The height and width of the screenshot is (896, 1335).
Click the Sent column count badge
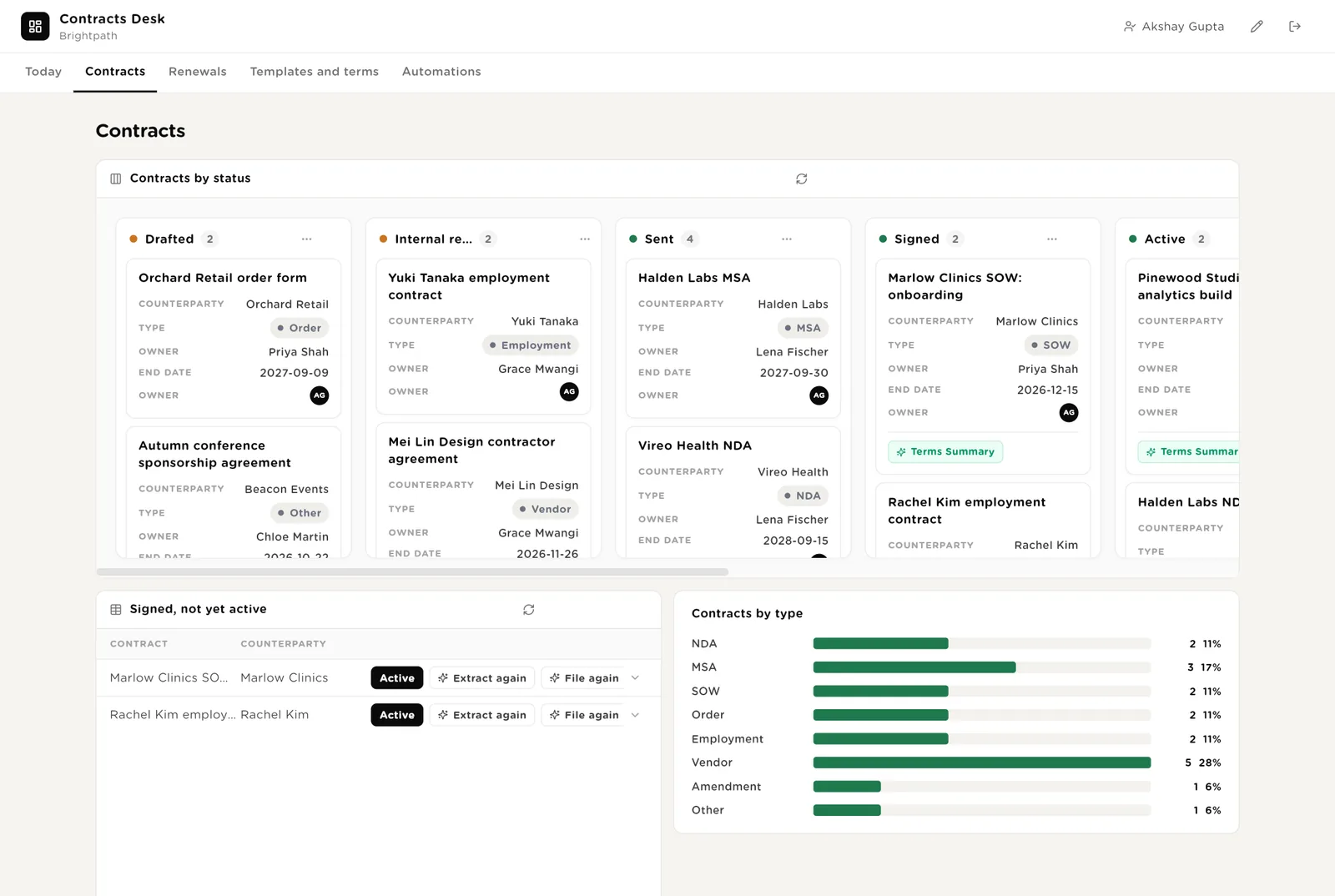[x=690, y=239]
